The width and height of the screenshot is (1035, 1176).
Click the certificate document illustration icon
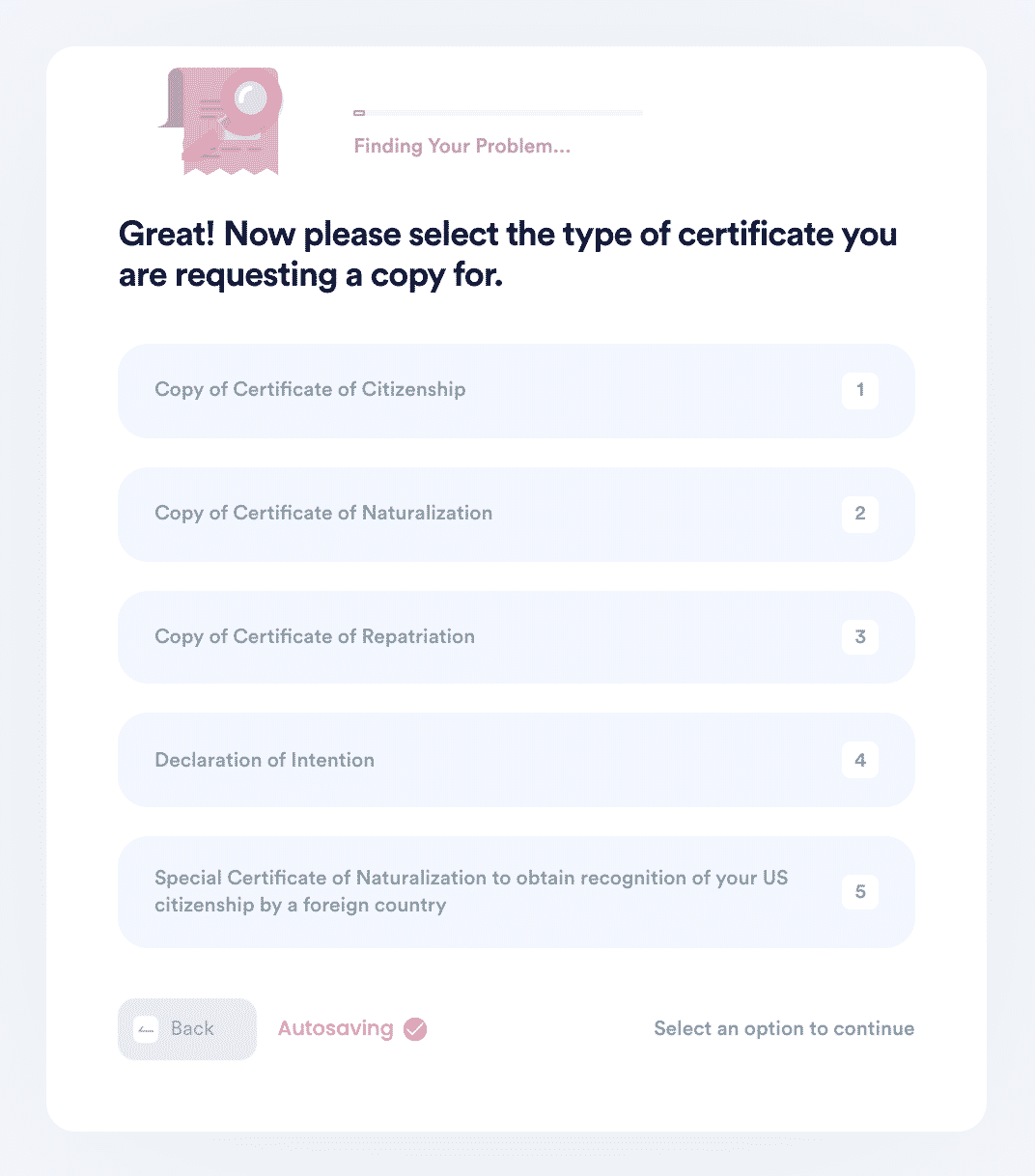pos(220,121)
